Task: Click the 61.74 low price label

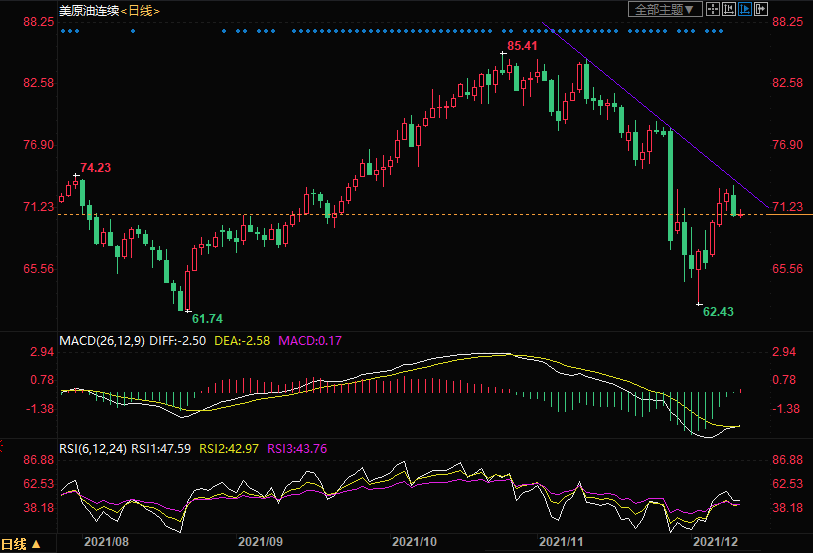Action: click(206, 318)
